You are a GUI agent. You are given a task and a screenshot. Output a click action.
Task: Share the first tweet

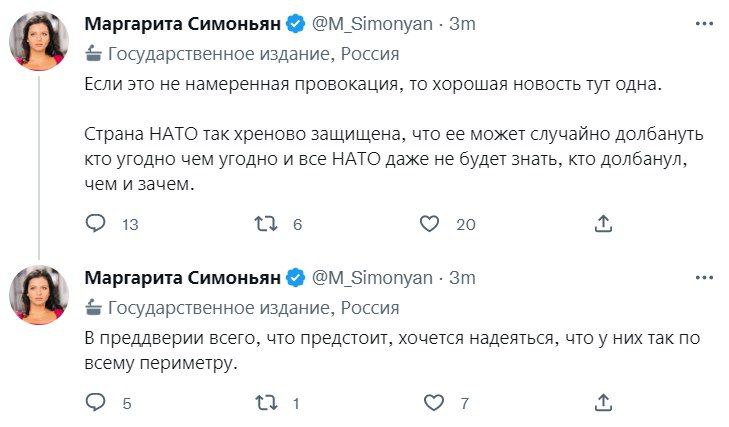(x=603, y=224)
